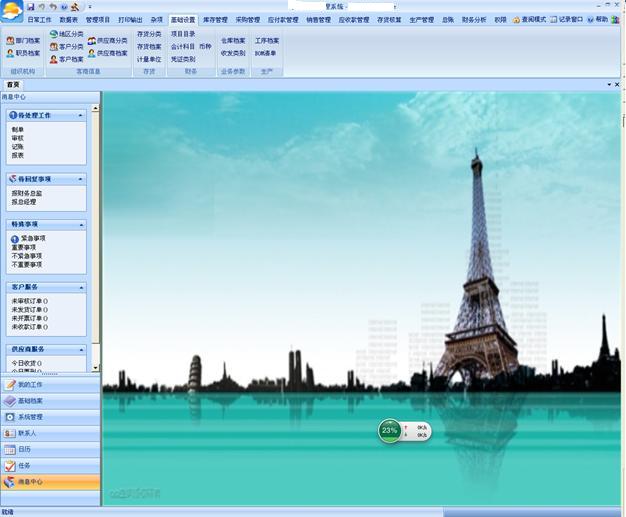Click 今日收货 under 供应商服务
Viewport: 626px width, 517px height.
click(24, 363)
